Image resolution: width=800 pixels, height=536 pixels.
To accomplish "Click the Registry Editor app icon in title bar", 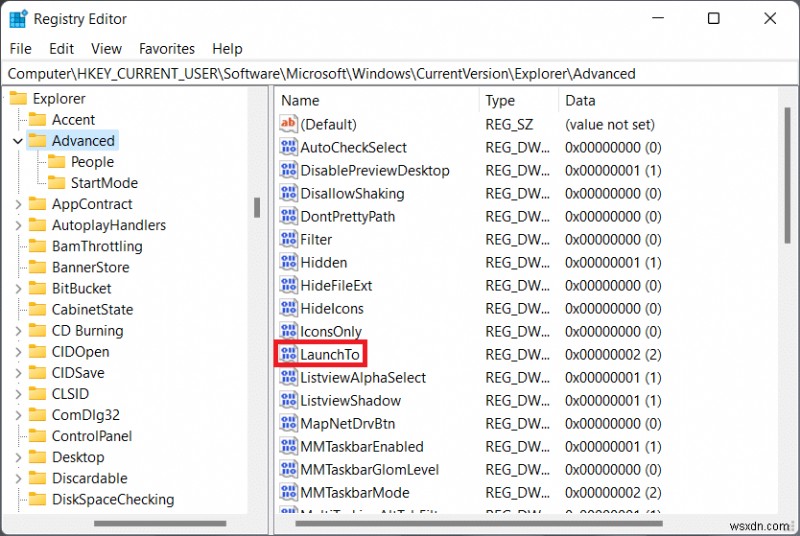I will tap(18, 19).
